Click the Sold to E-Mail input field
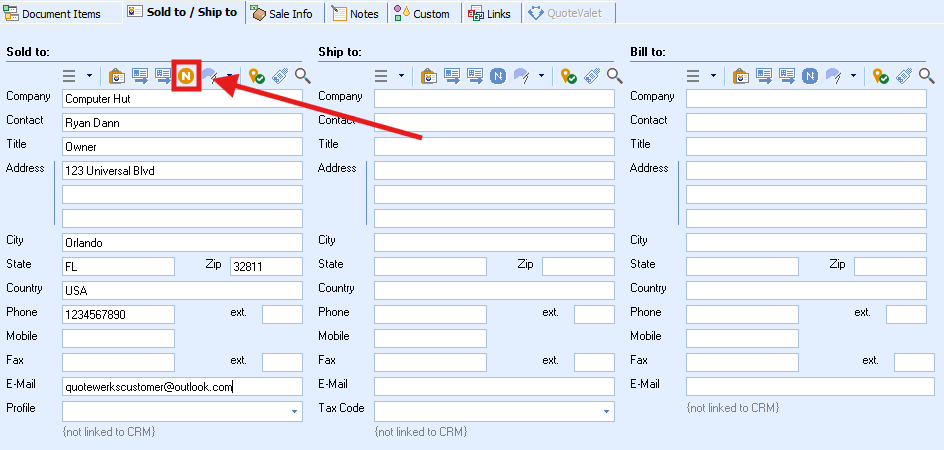 [x=181, y=387]
